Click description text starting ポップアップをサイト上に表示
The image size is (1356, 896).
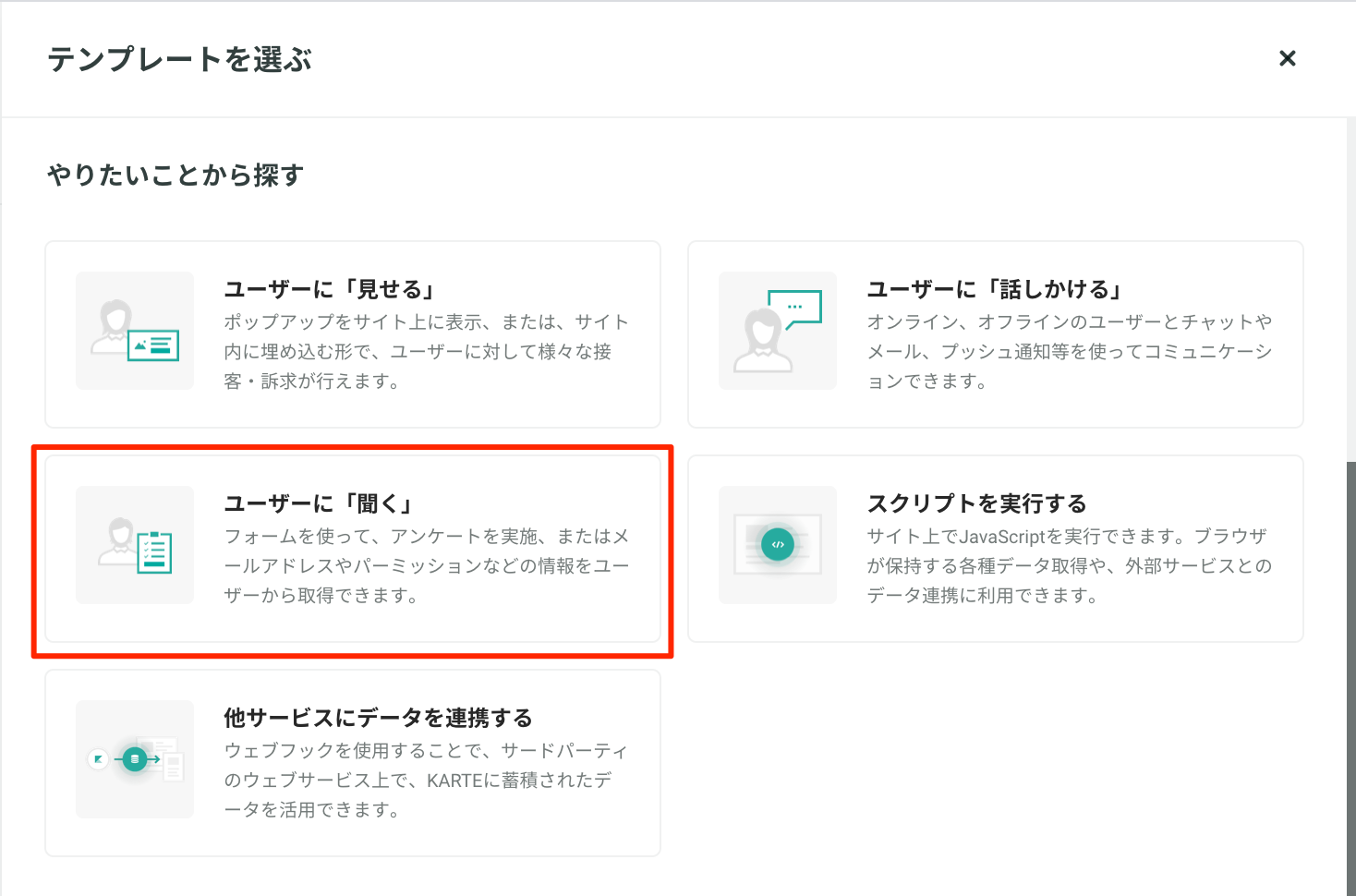[427, 351]
